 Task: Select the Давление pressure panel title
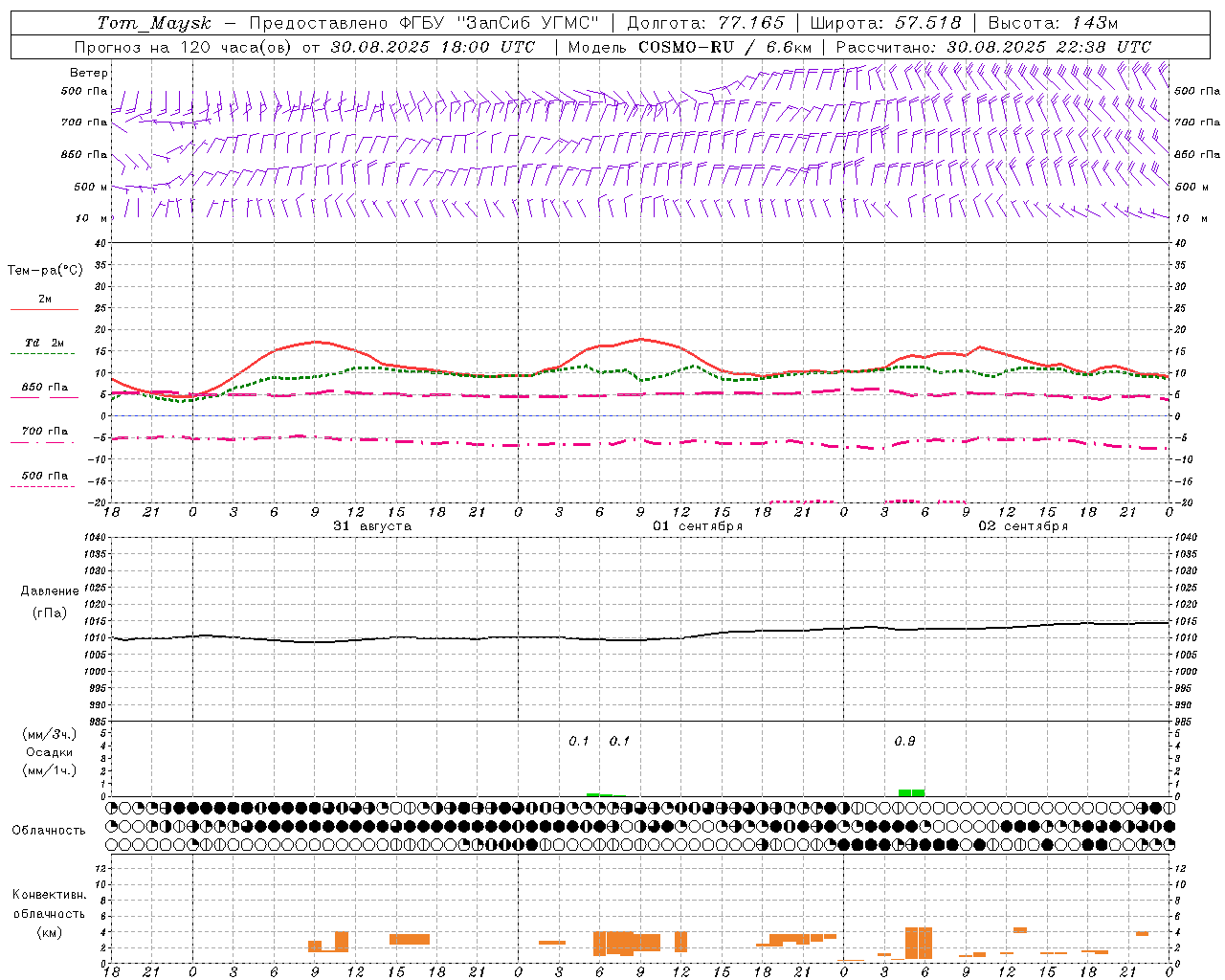[50, 590]
